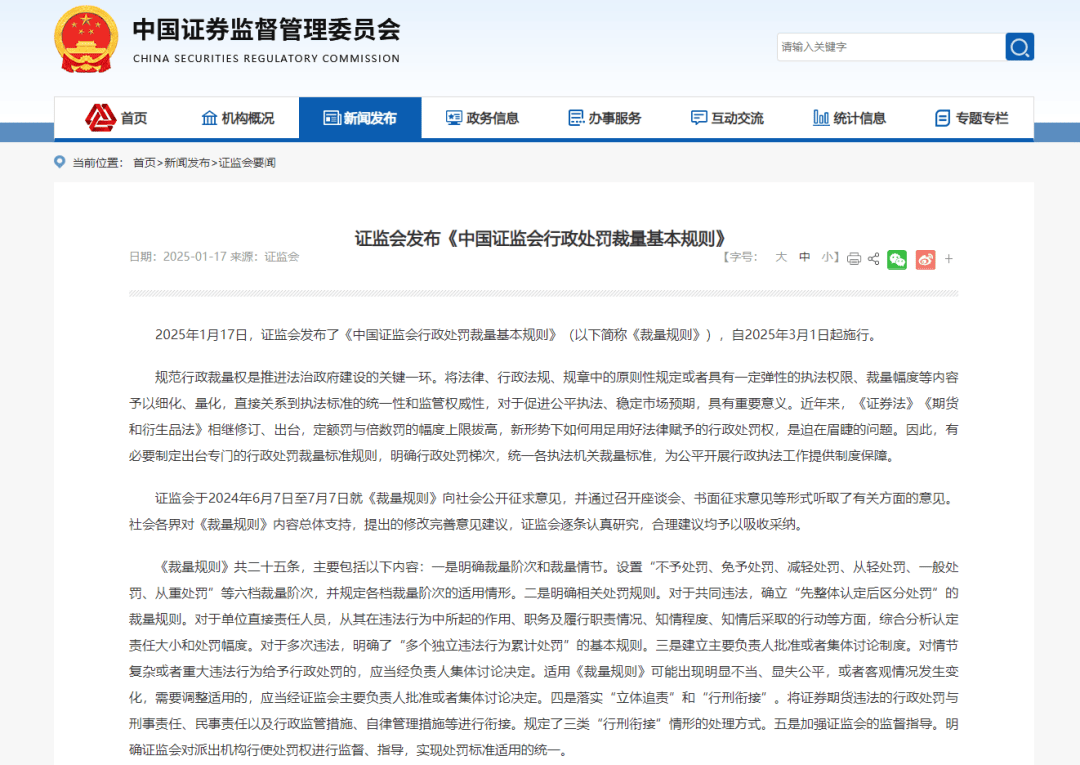Screen dimensions: 1080x765
Task: Click the current location pin icon
Action: tap(60, 162)
